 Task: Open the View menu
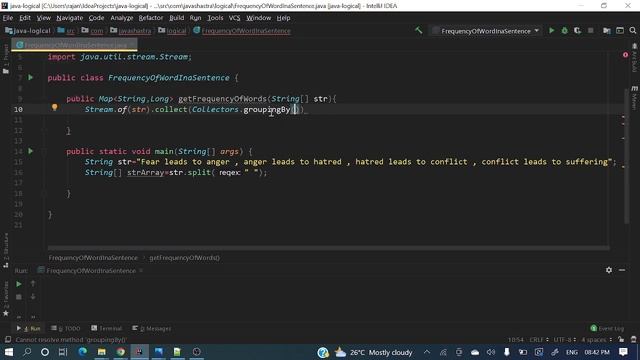point(44,18)
